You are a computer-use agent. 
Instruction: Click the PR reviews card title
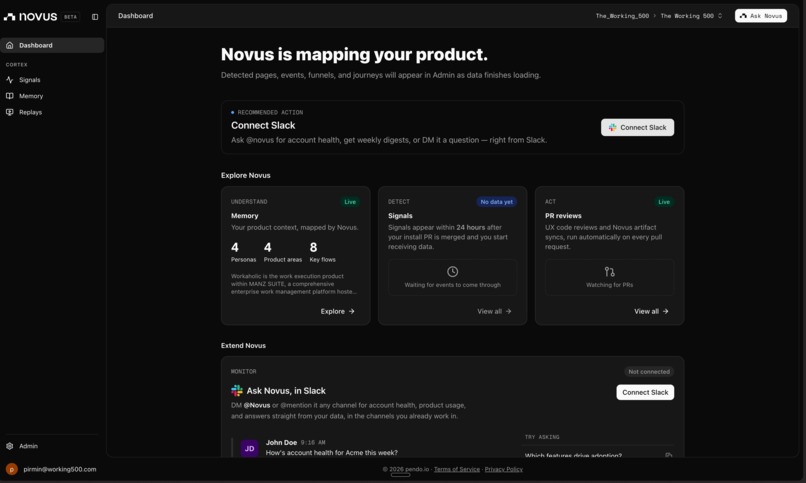pyautogui.click(x=563, y=216)
